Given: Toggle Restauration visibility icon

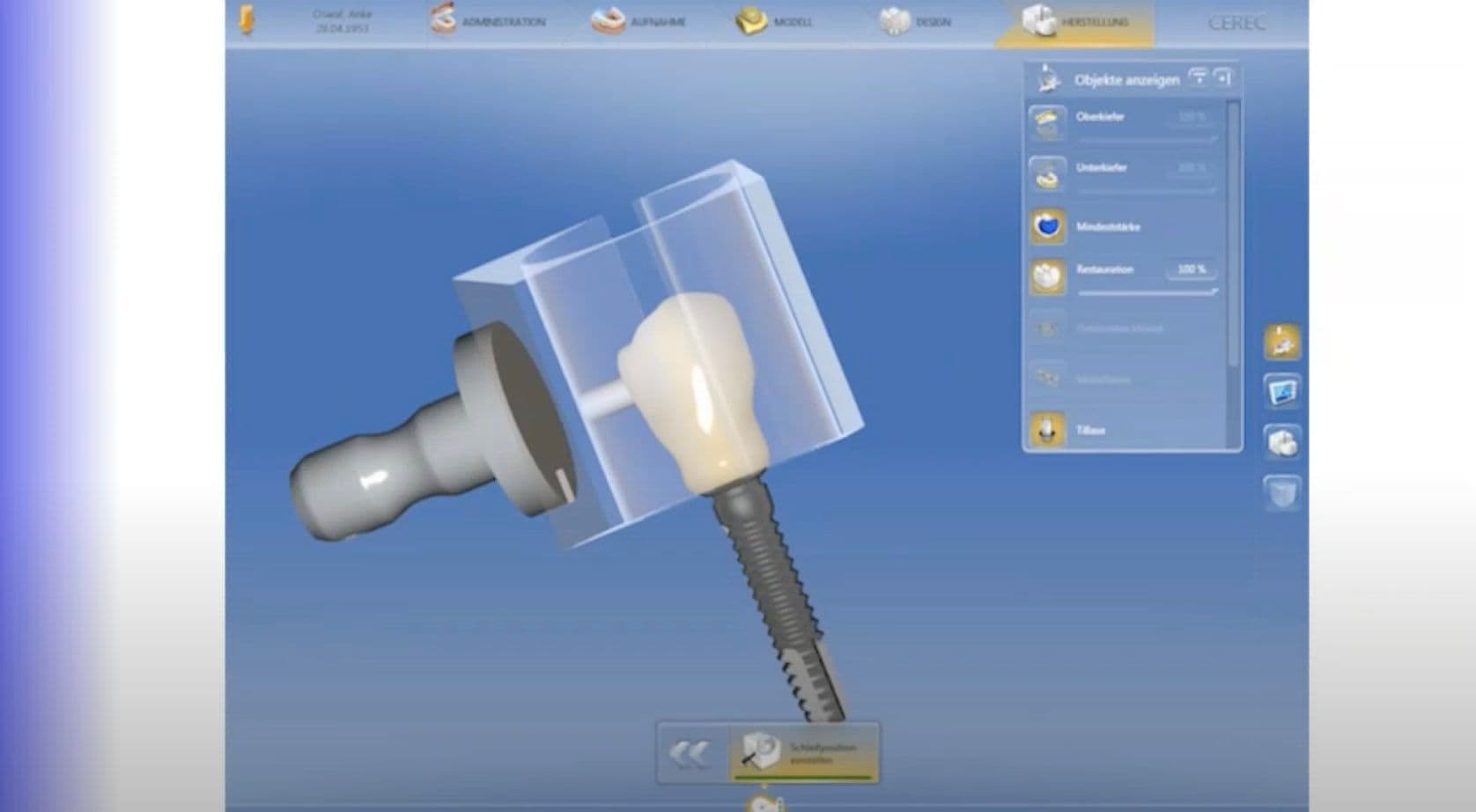Looking at the screenshot, I should [1047, 277].
